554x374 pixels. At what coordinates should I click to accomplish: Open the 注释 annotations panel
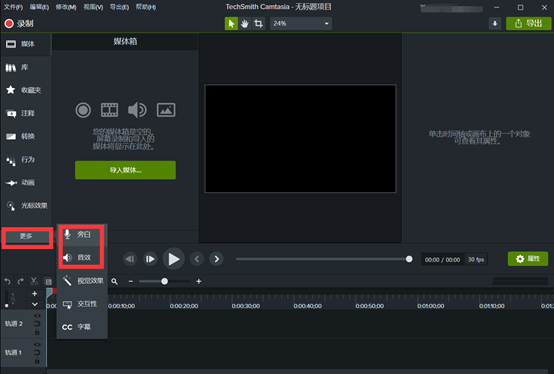click(25, 113)
